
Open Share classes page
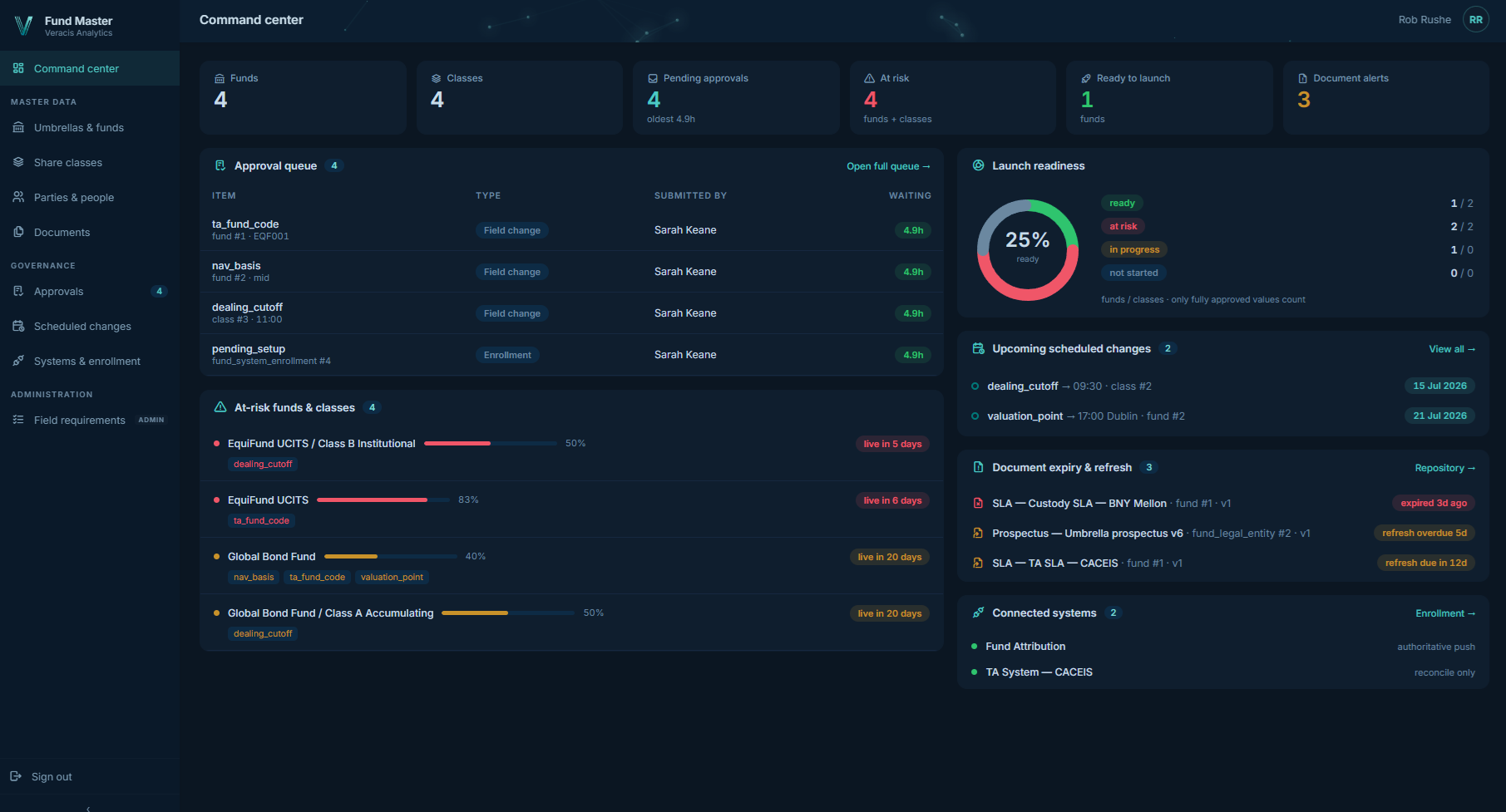90,162
